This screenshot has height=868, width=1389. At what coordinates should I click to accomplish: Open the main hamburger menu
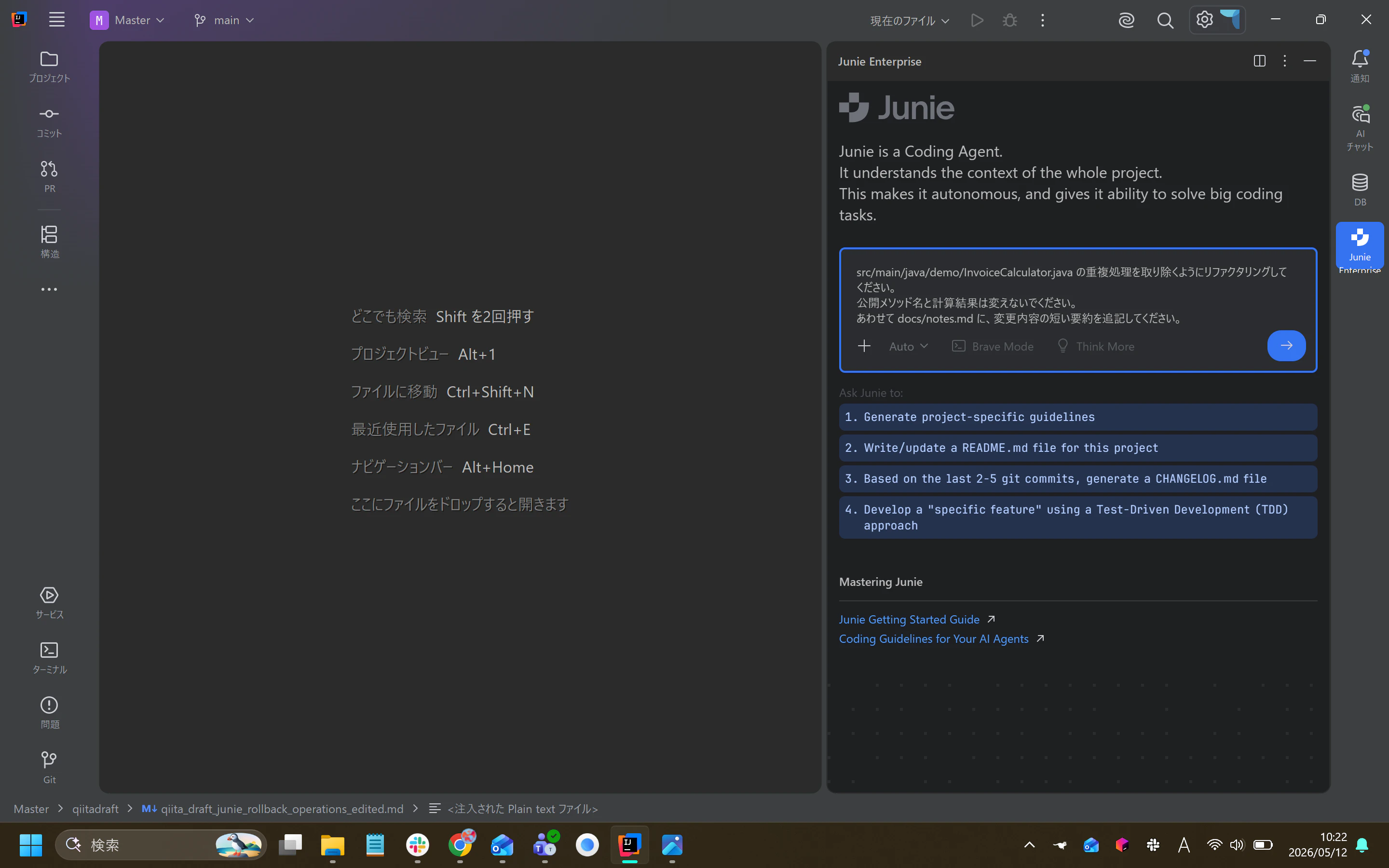[x=57, y=20]
